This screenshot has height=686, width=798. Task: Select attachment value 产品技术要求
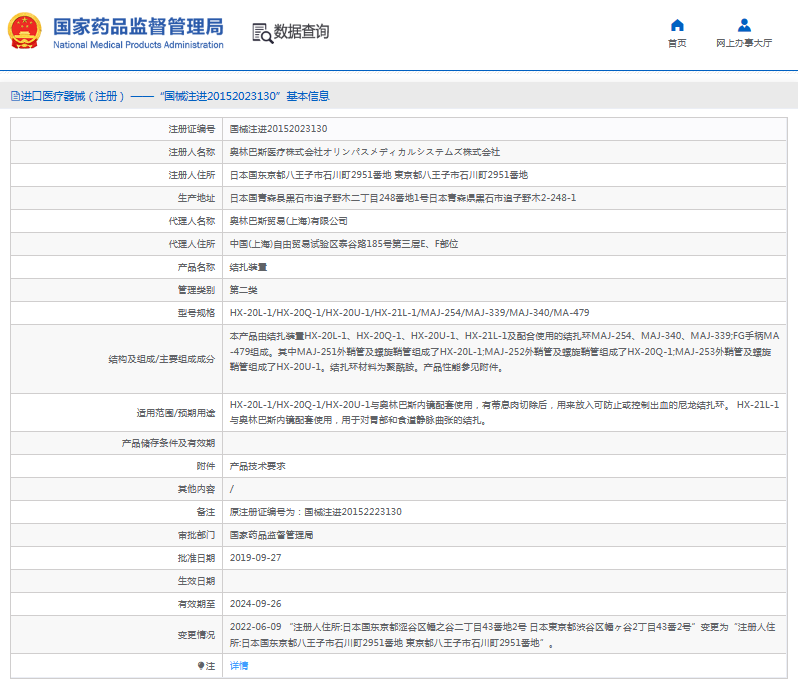(x=258, y=466)
